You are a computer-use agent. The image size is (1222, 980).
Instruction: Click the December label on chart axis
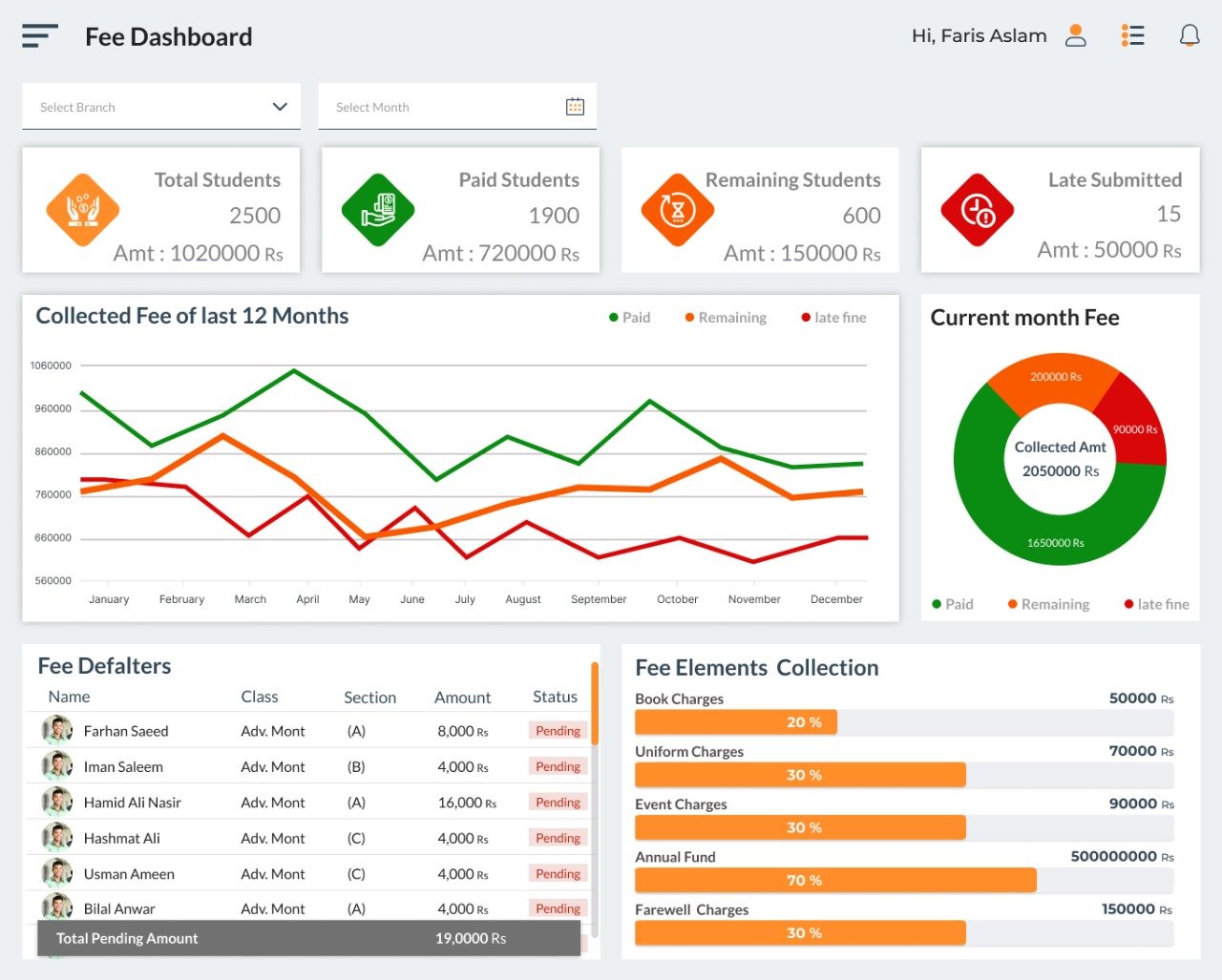(836, 599)
